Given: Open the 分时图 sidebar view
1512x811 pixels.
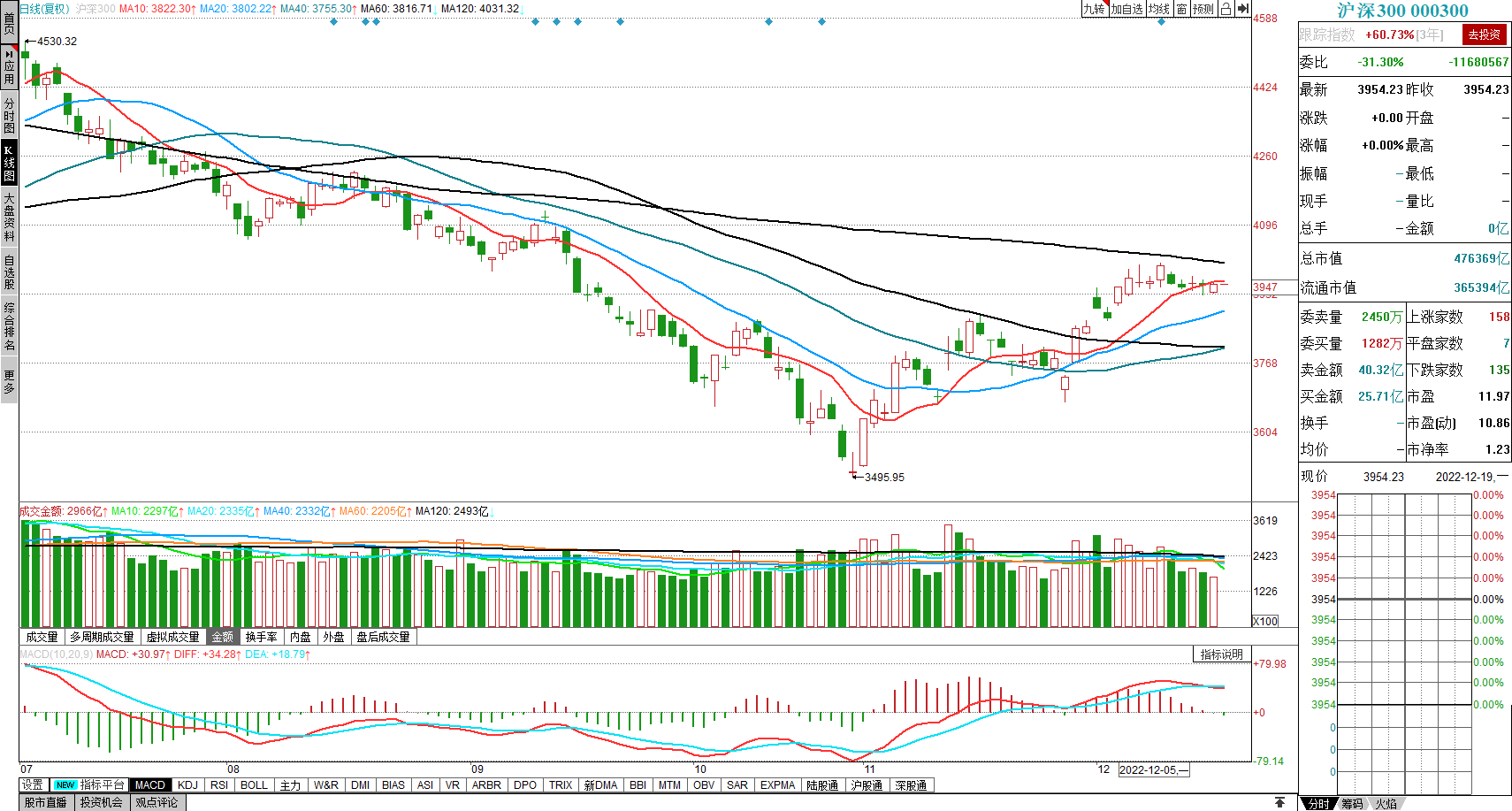Looking at the screenshot, I should tap(9, 115).
